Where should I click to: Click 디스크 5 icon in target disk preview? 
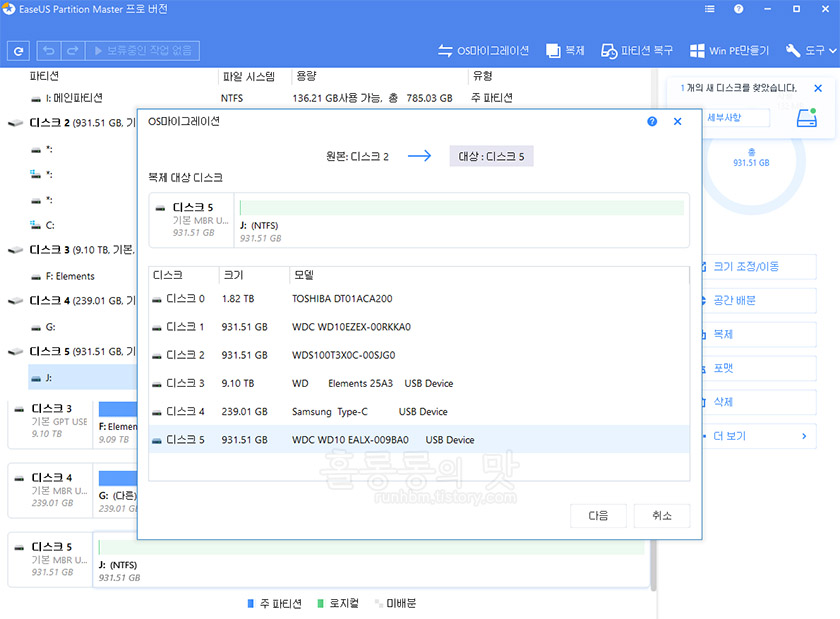pyautogui.click(x=160, y=208)
